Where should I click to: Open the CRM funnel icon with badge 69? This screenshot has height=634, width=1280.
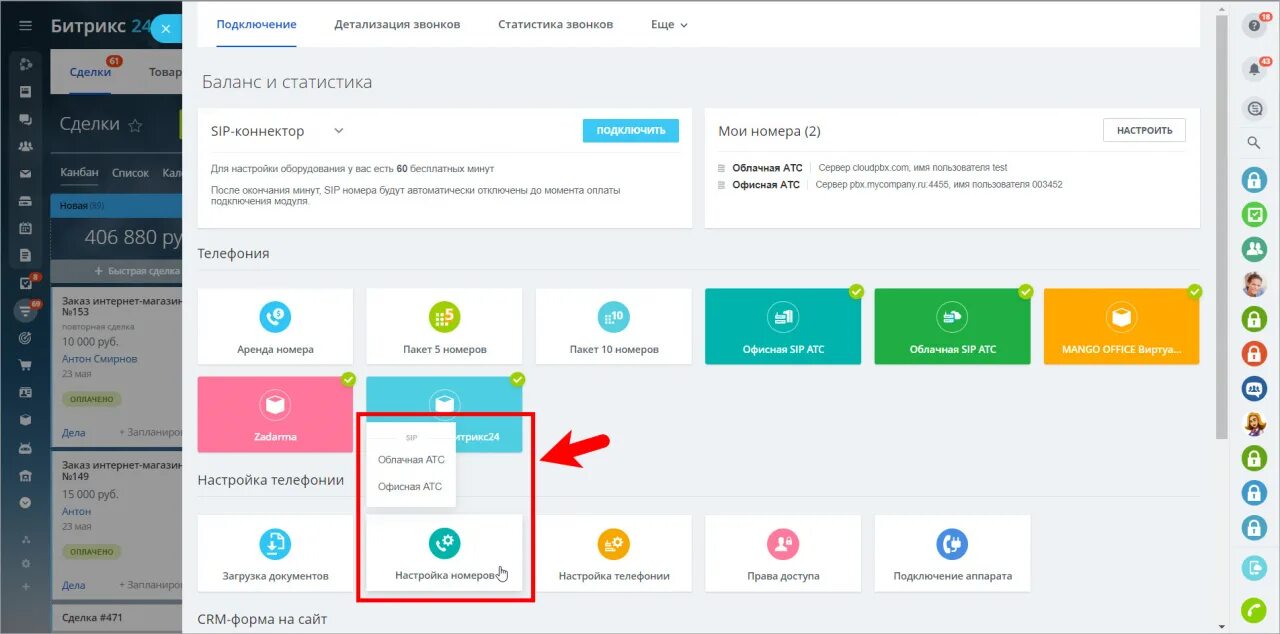point(26,310)
